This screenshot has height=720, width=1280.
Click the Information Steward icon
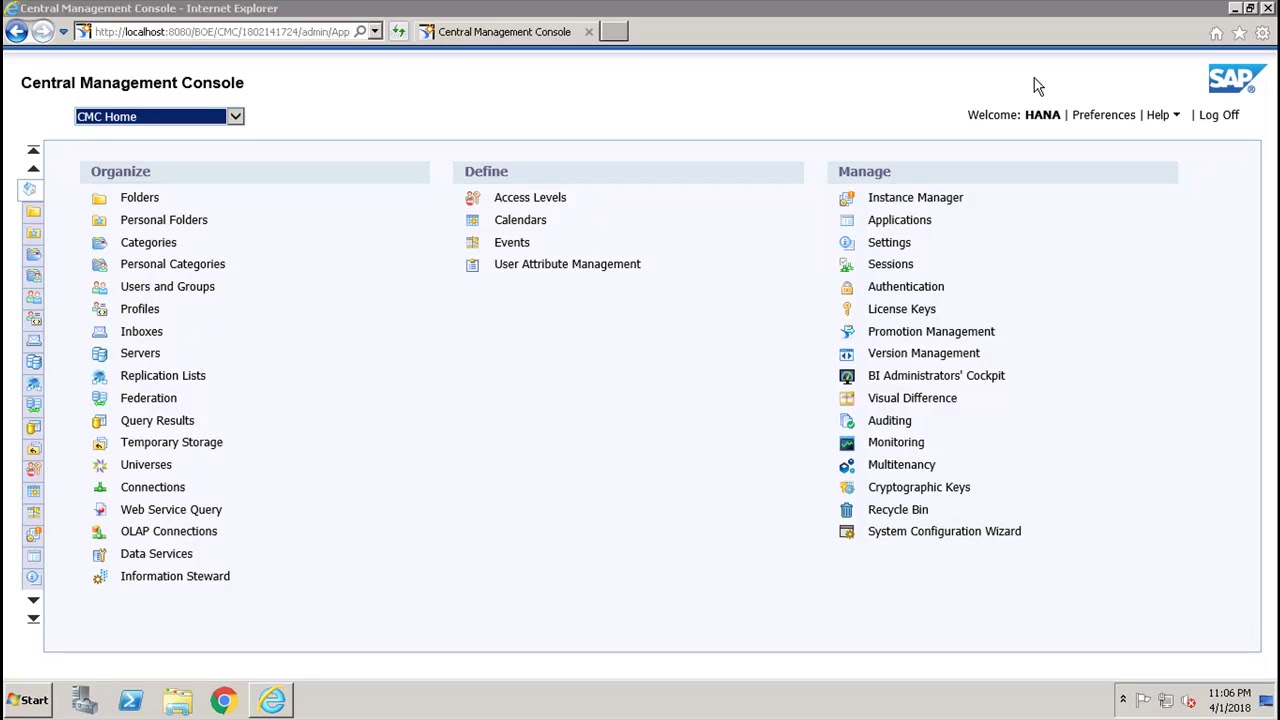coord(99,577)
